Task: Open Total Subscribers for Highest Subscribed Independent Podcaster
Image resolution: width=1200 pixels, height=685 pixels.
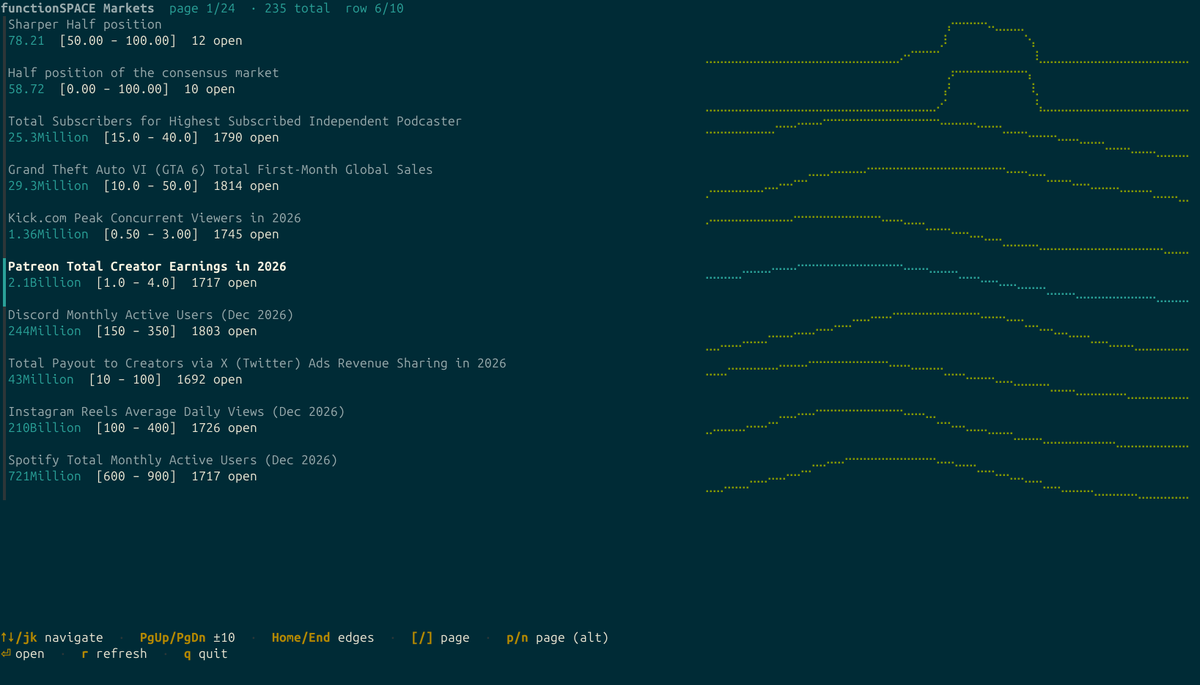Action: pos(235,121)
